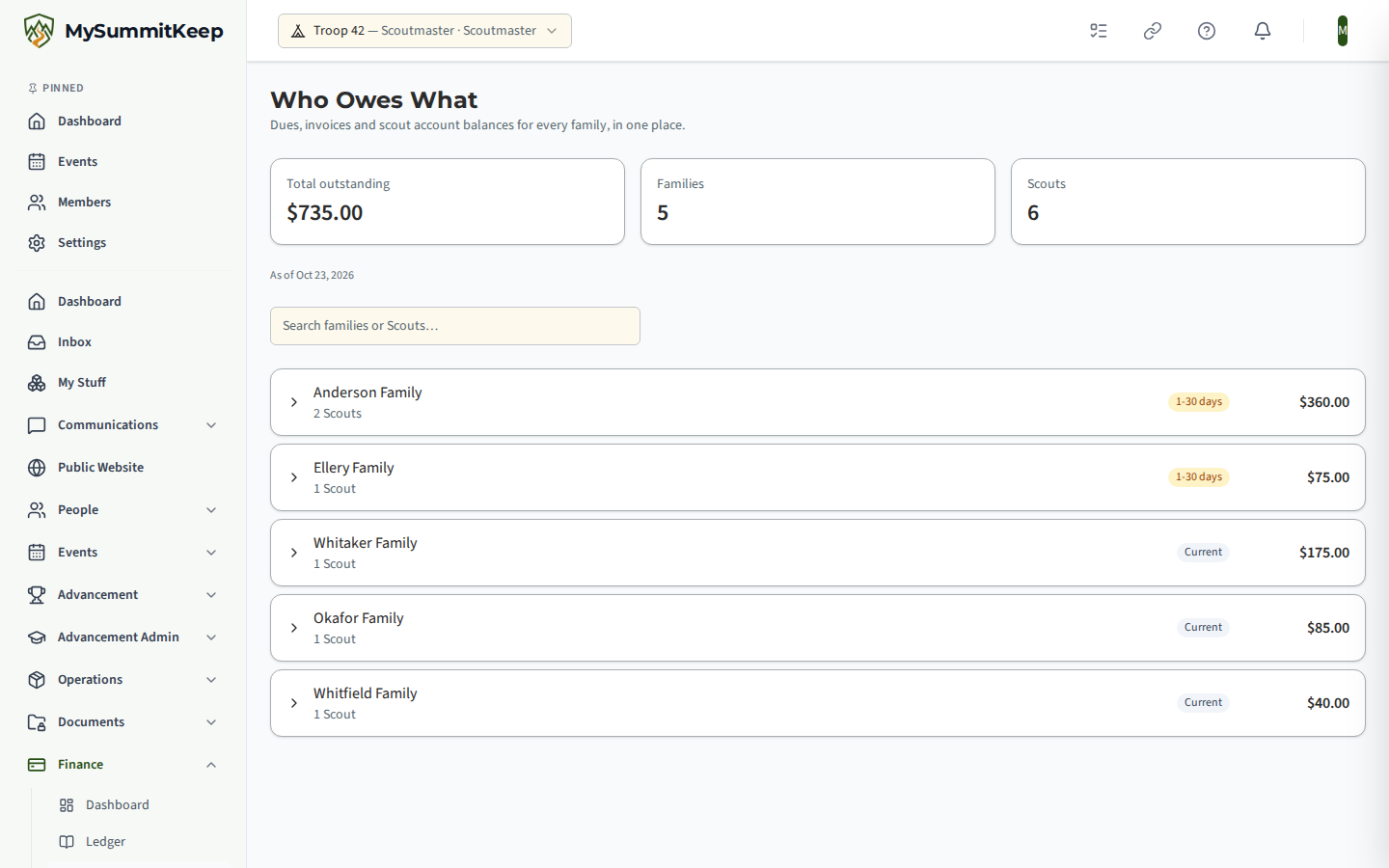This screenshot has height=868, width=1389.
Task: Click the pinned Settings gear icon
Action: point(37,243)
